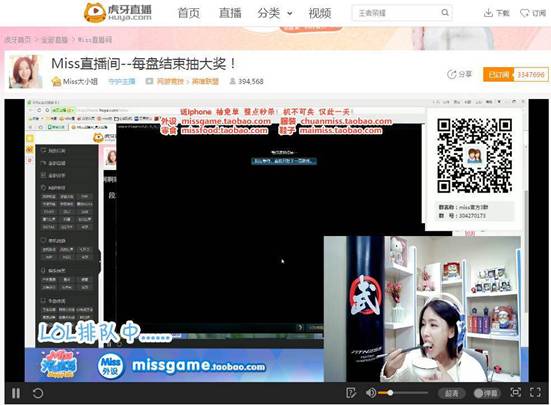551x405 pixels.
Task: Click the stream title Miss直播间 heading
Action: pyautogui.click(x=144, y=64)
